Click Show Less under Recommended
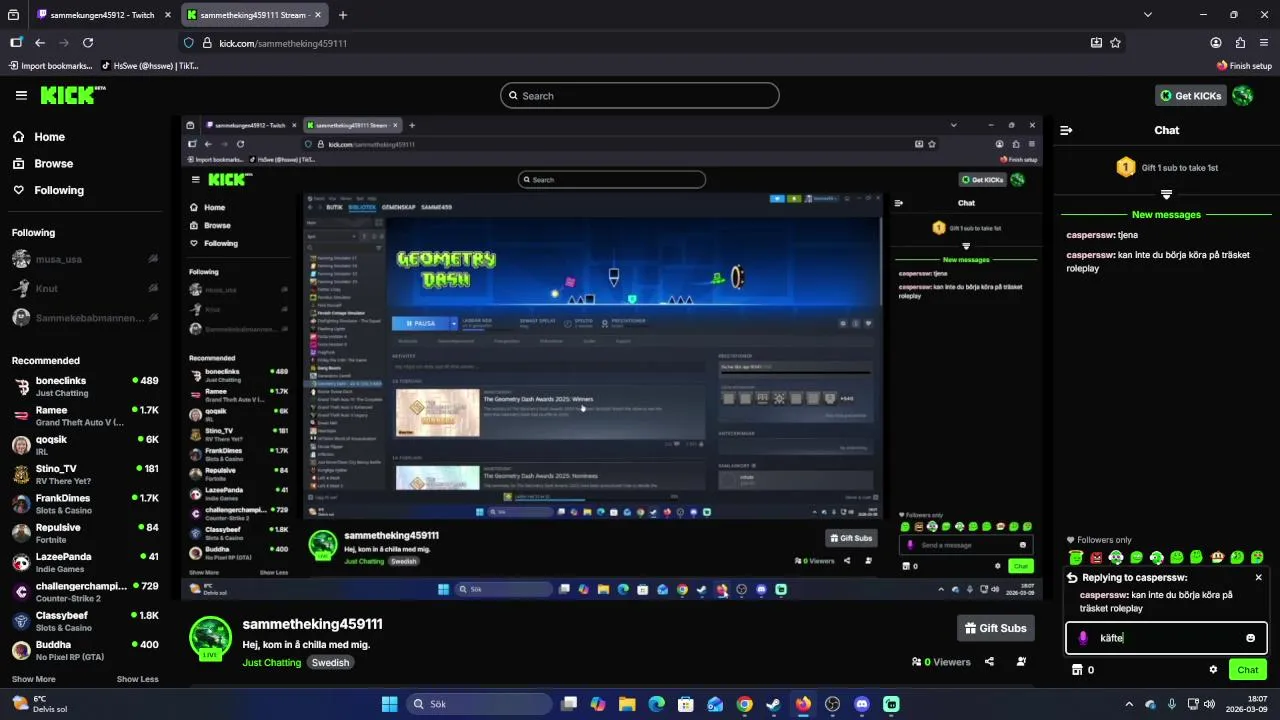The height and width of the screenshot is (720, 1280). click(138, 679)
